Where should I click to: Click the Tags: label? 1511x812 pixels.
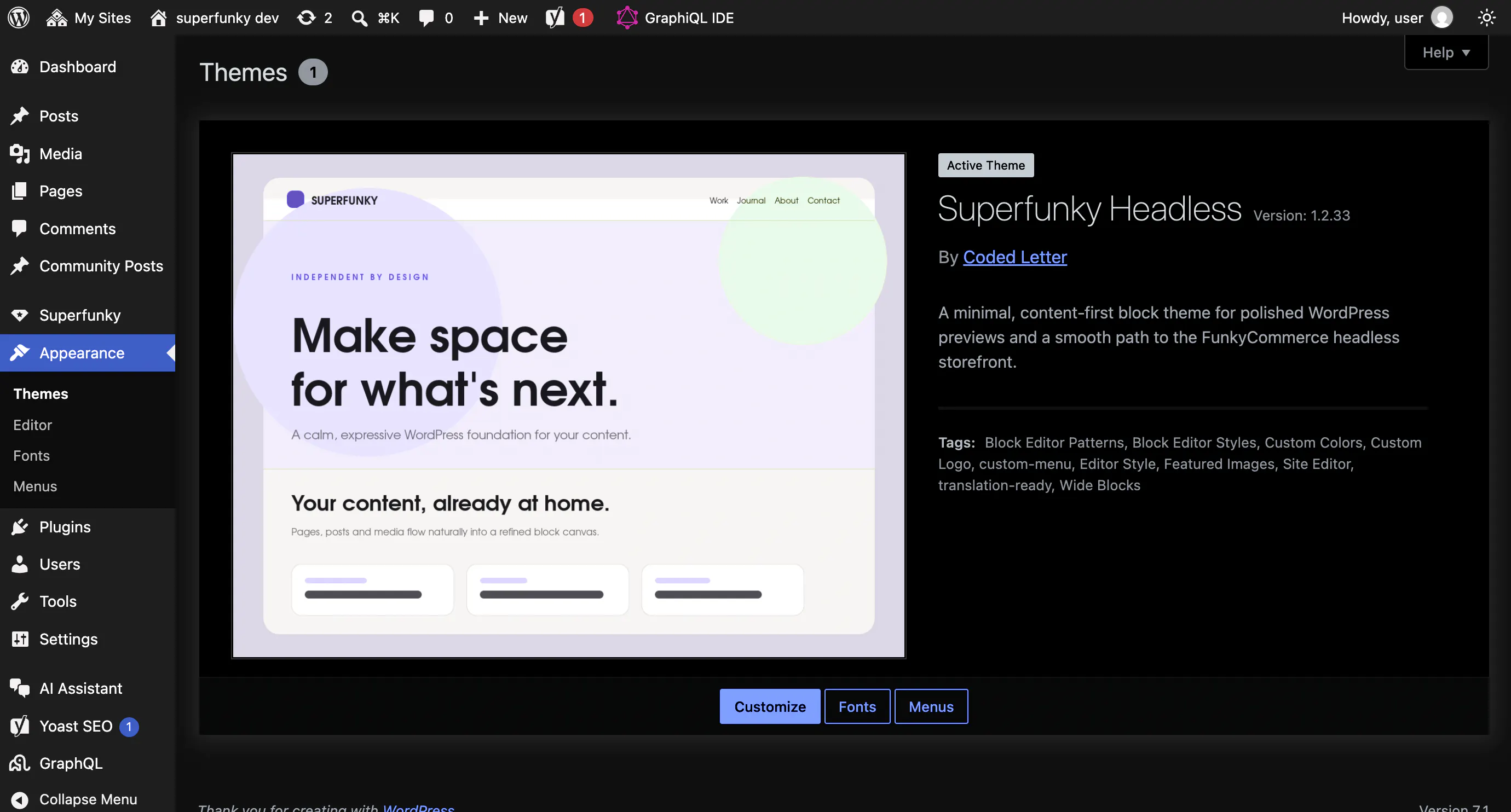(956, 443)
